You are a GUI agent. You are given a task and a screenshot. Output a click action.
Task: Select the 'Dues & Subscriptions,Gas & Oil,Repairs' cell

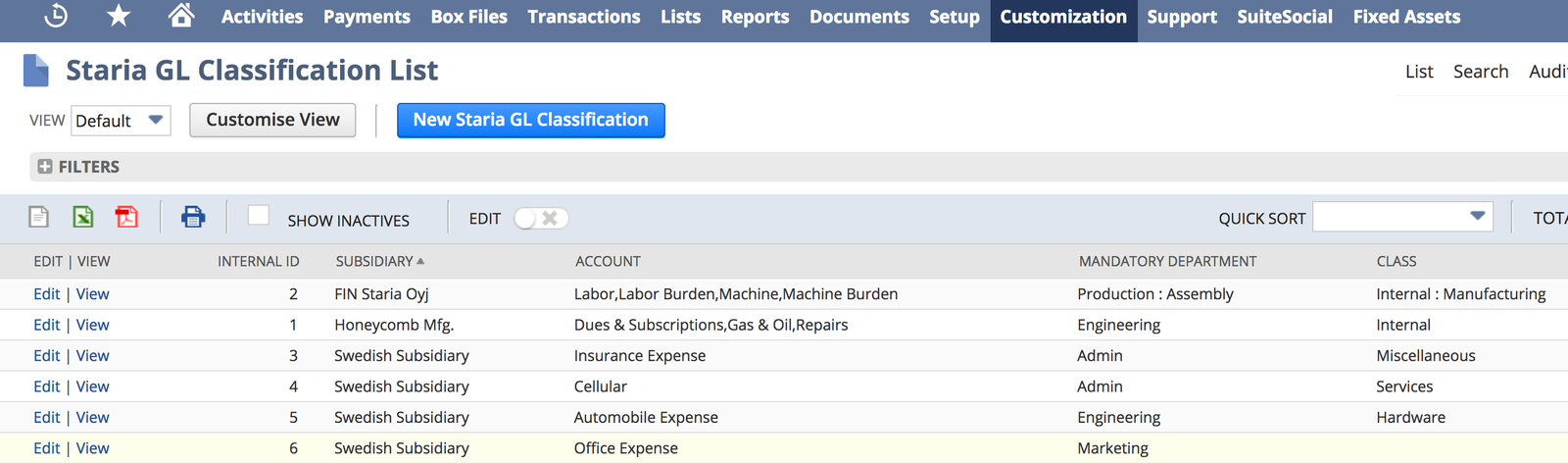pos(711,325)
